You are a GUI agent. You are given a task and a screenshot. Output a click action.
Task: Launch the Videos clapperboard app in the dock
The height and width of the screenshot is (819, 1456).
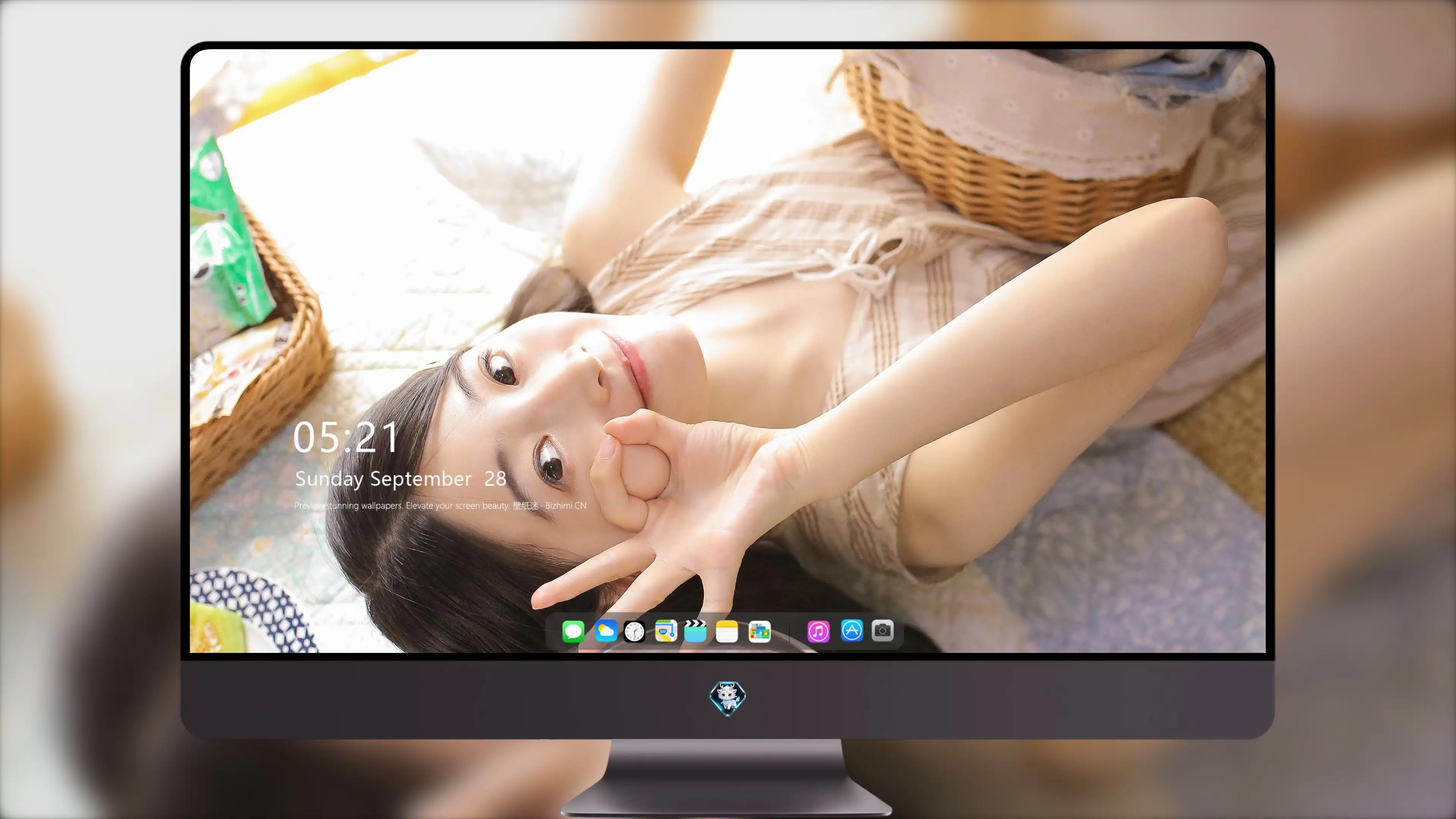[x=695, y=631]
